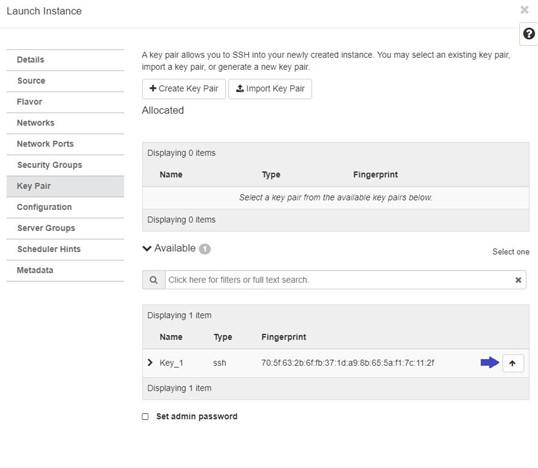Click the Allocated table Name column header

pos(171,174)
